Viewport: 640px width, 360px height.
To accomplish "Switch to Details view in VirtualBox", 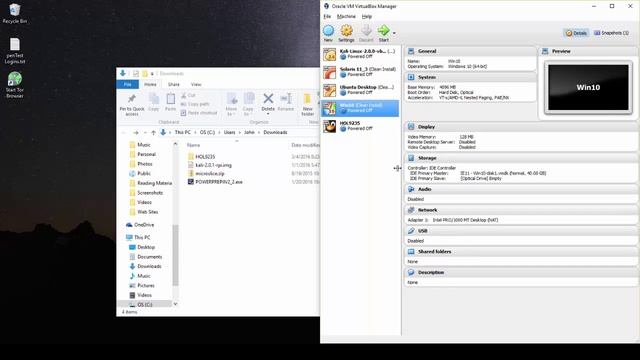I will (x=576, y=33).
